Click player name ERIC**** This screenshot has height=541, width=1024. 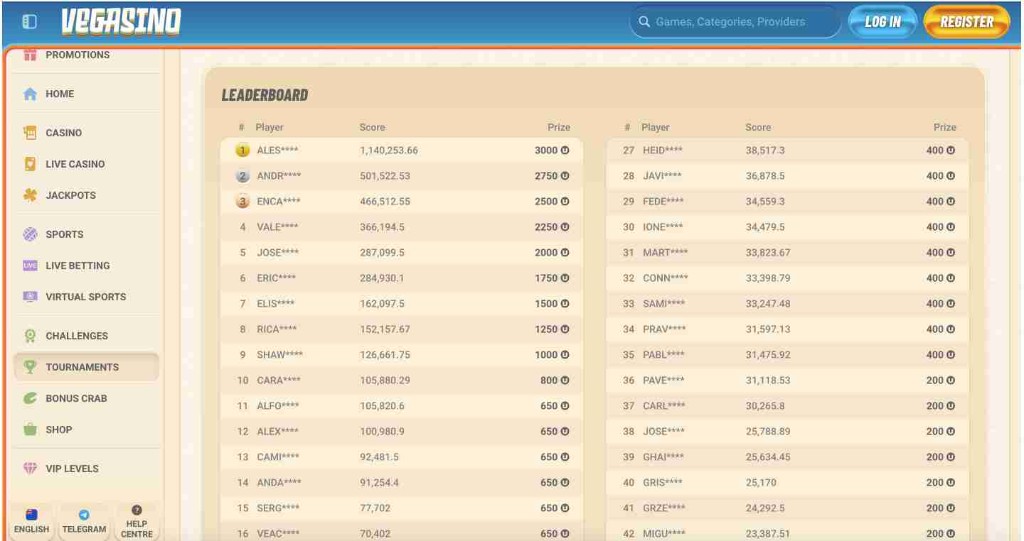click(x=276, y=278)
